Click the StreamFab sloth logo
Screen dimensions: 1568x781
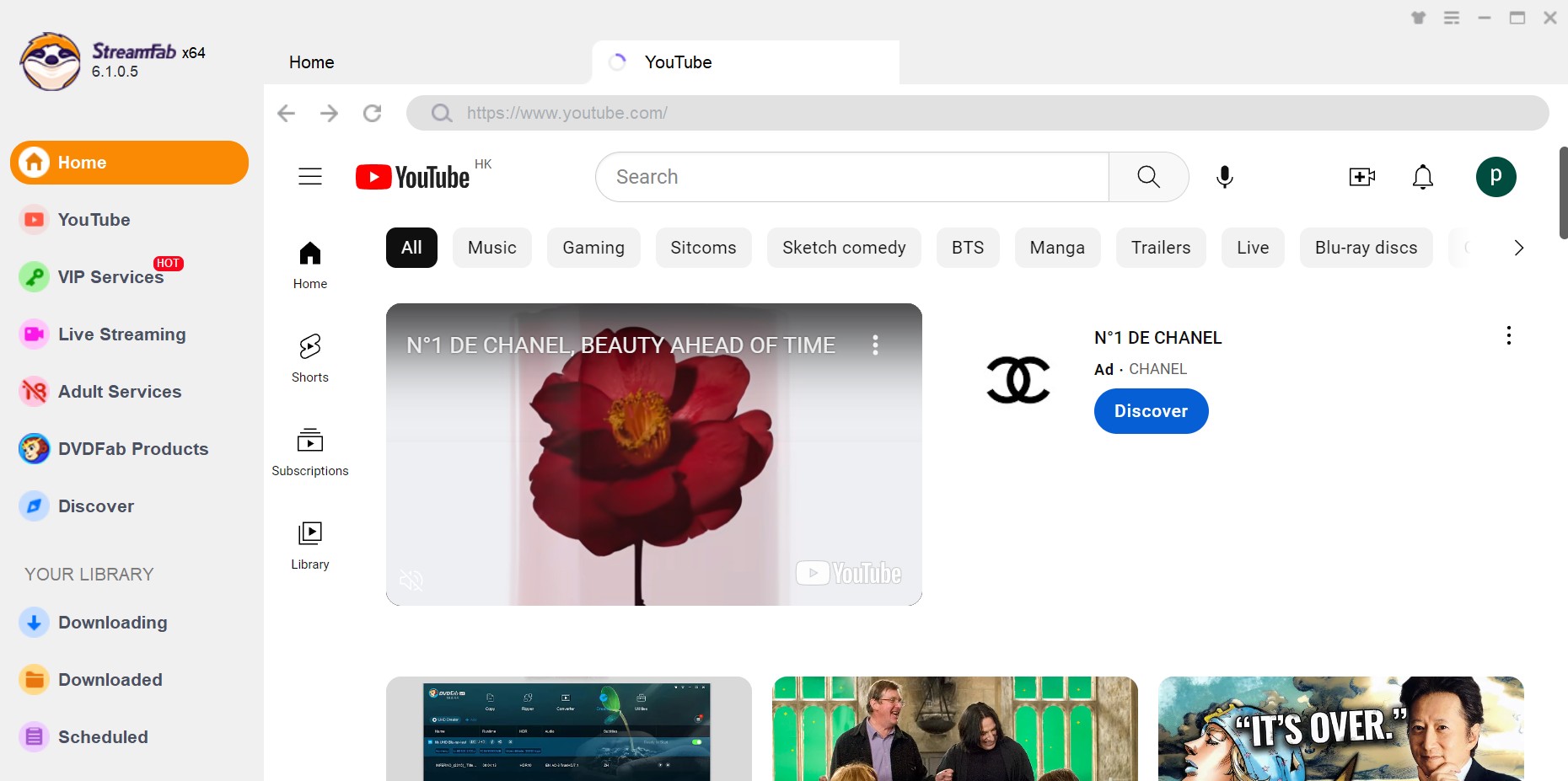(x=51, y=62)
